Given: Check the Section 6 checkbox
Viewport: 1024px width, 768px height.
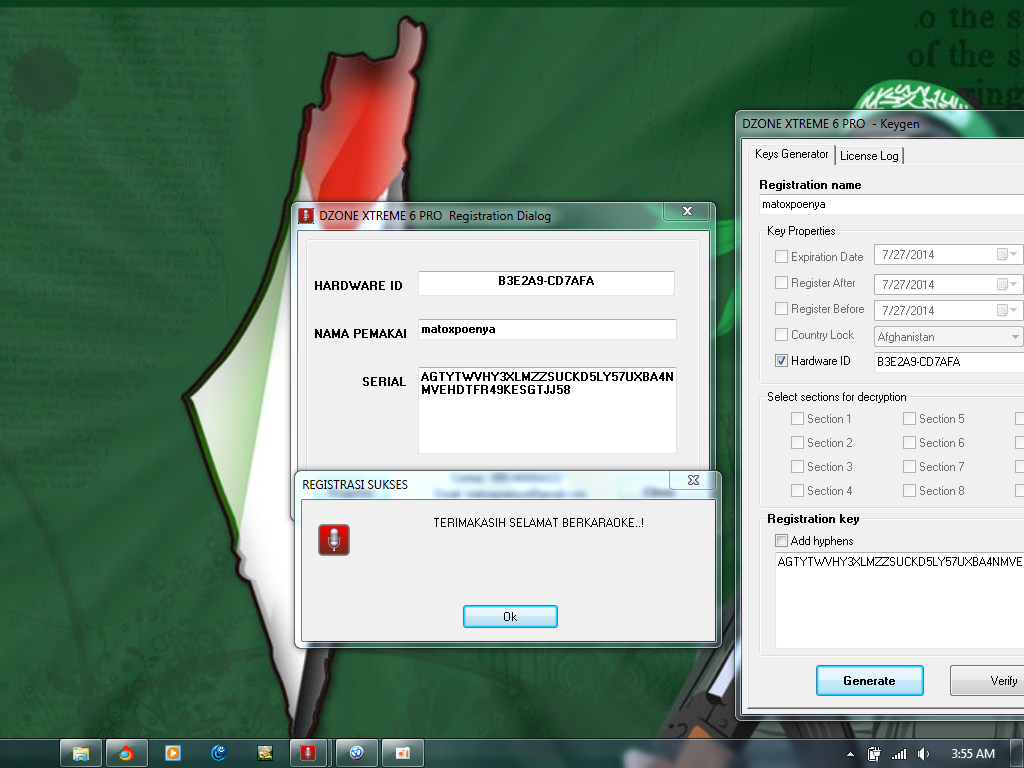Looking at the screenshot, I should tap(909, 443).
